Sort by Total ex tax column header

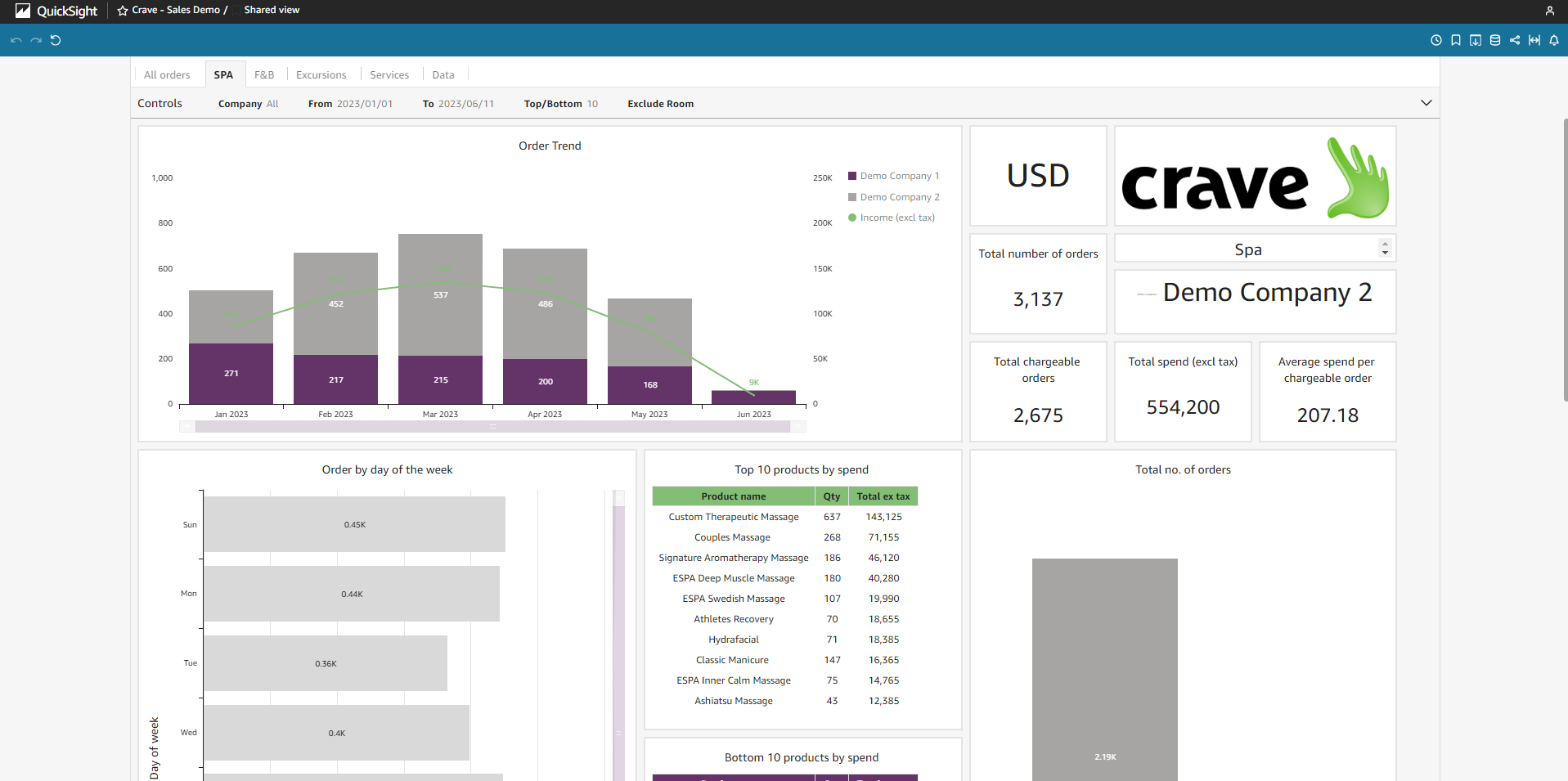pos(883,496)
